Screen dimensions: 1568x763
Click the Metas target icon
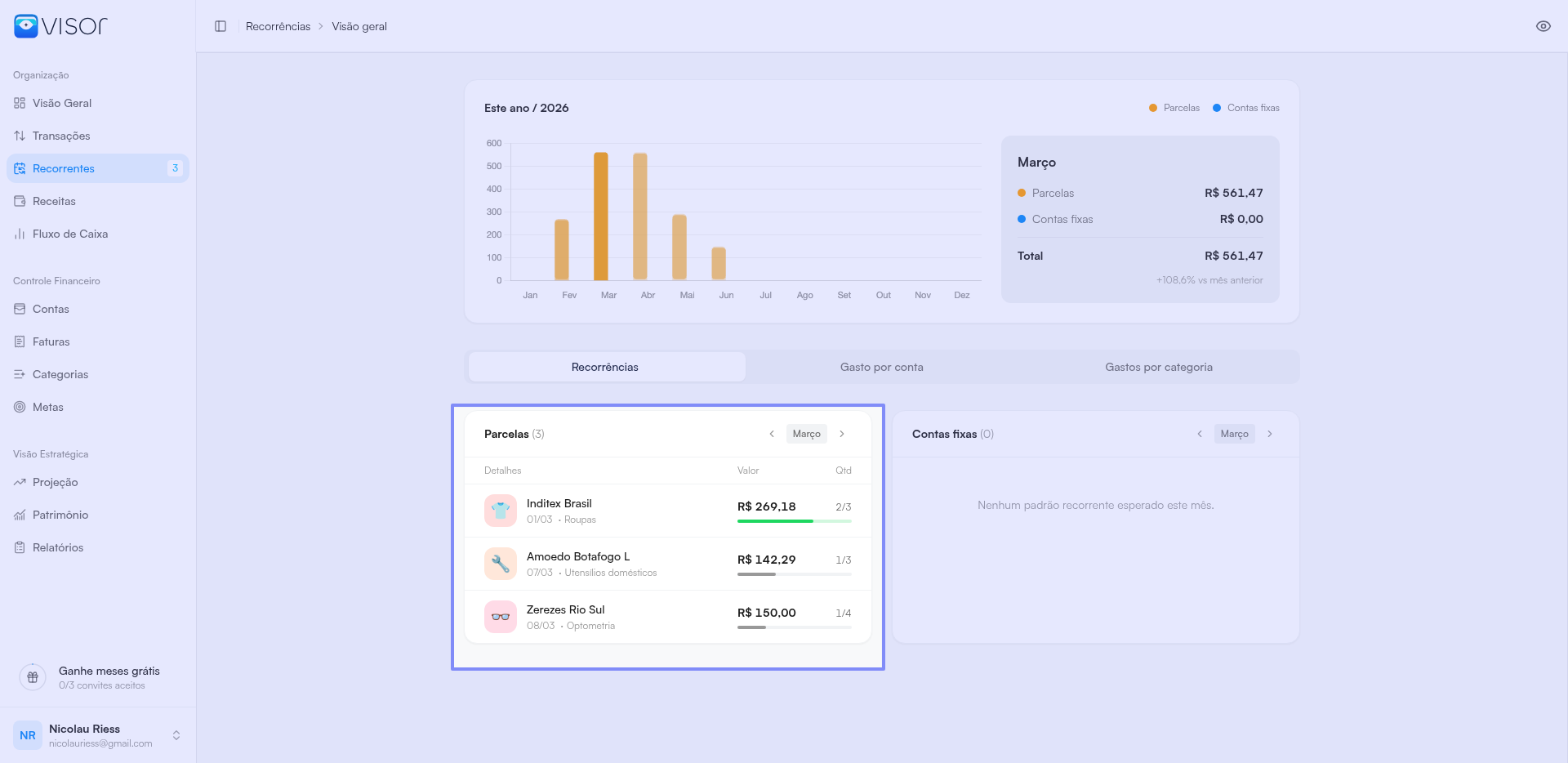[x=20, y=407]
